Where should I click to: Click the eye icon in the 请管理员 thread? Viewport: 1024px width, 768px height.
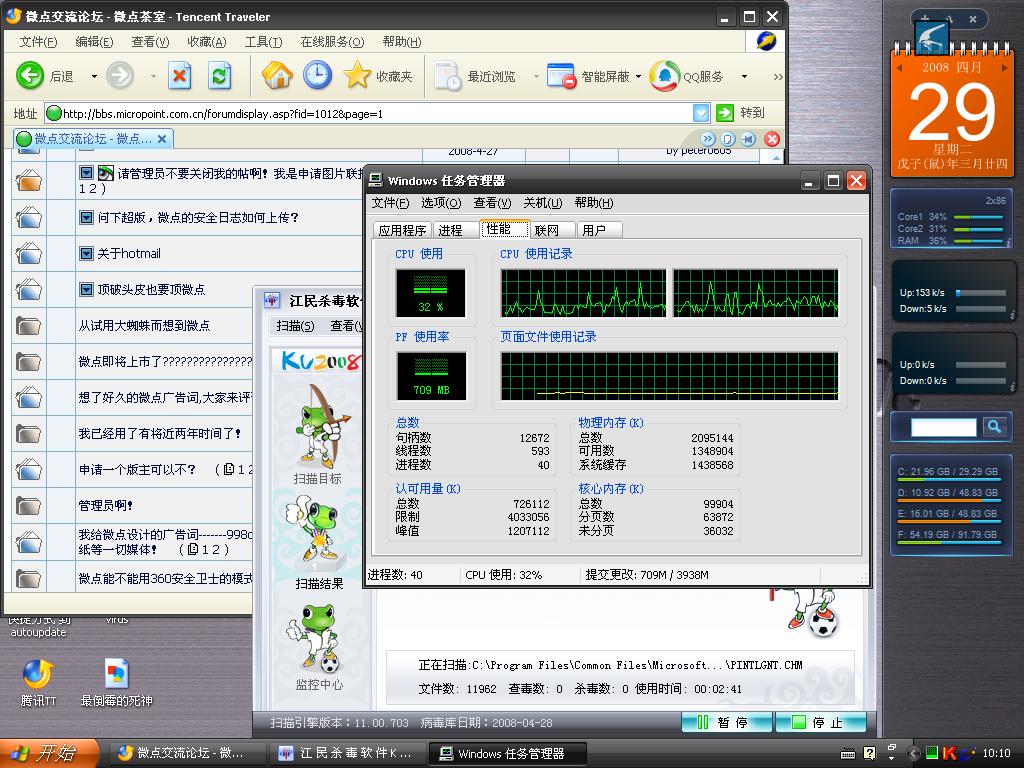pyautogui.click(x=105, y=173)
